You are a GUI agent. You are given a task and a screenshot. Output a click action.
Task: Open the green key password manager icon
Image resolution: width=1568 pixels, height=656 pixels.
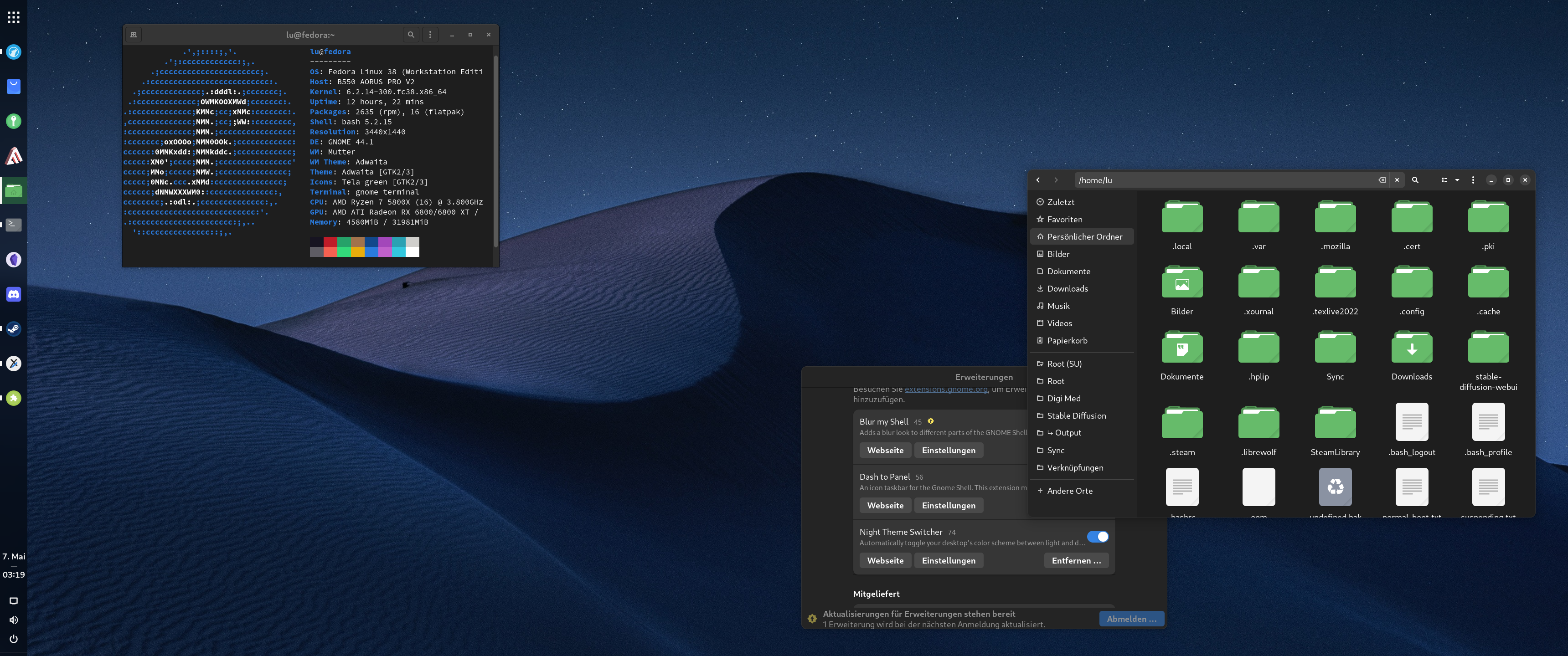[13, 121]
